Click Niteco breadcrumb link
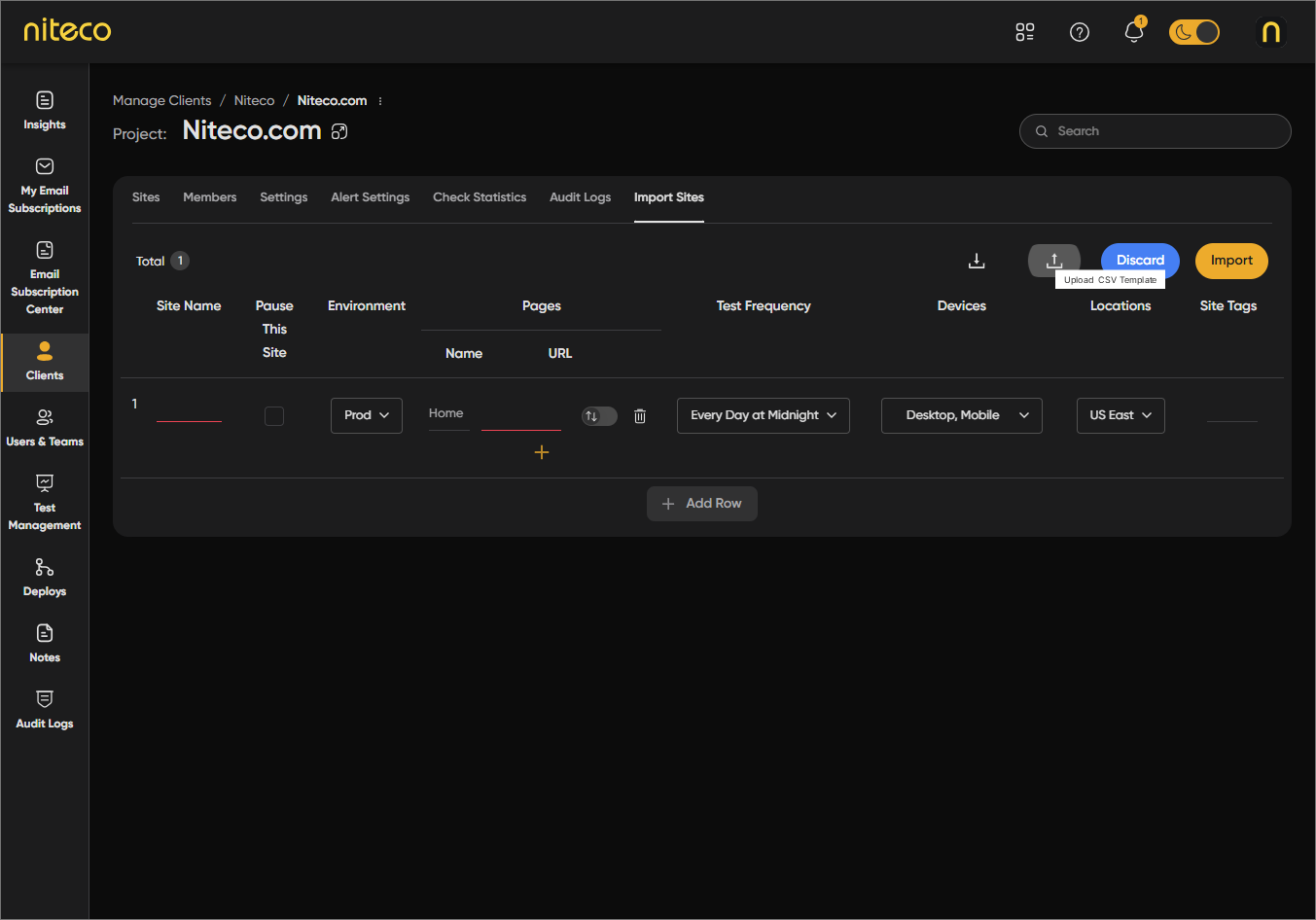 [x=254, y=100]
